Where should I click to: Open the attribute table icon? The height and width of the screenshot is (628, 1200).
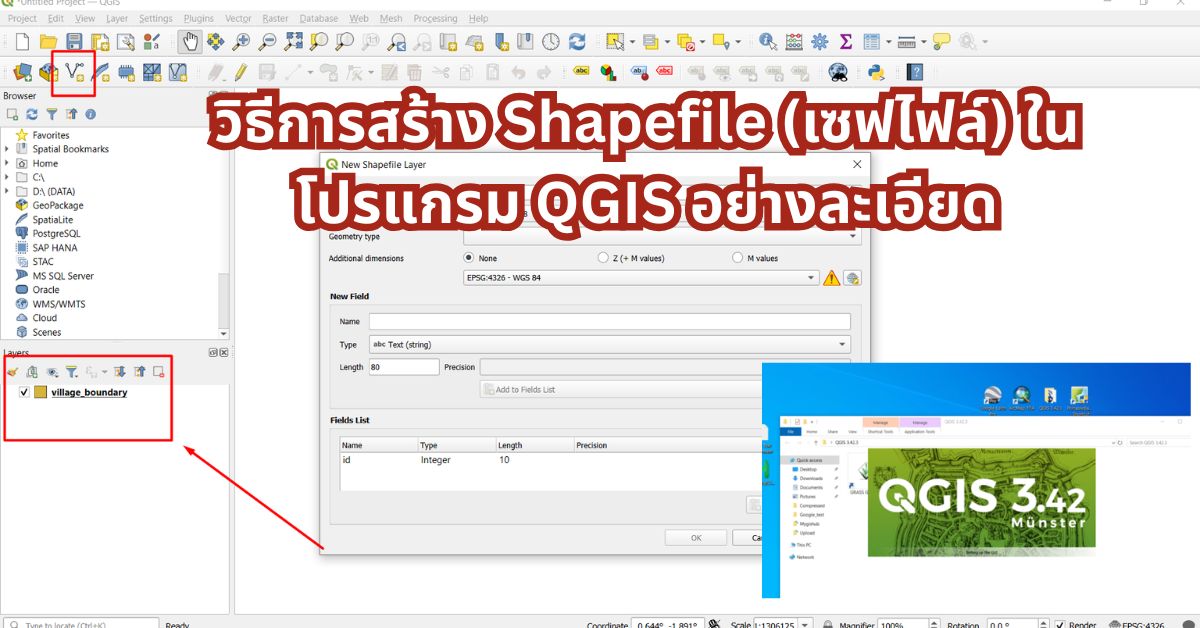pos(871,42)
